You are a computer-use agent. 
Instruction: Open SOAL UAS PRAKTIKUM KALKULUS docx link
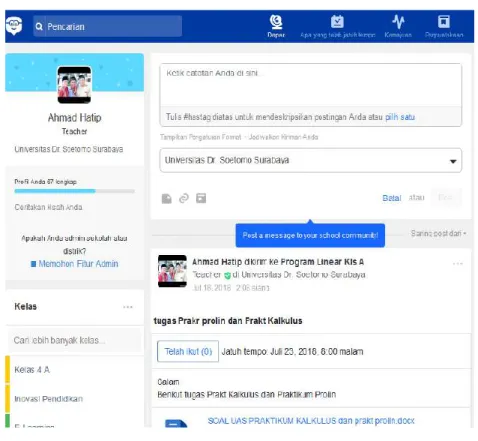pyautogui.click(x=311, y=421)
